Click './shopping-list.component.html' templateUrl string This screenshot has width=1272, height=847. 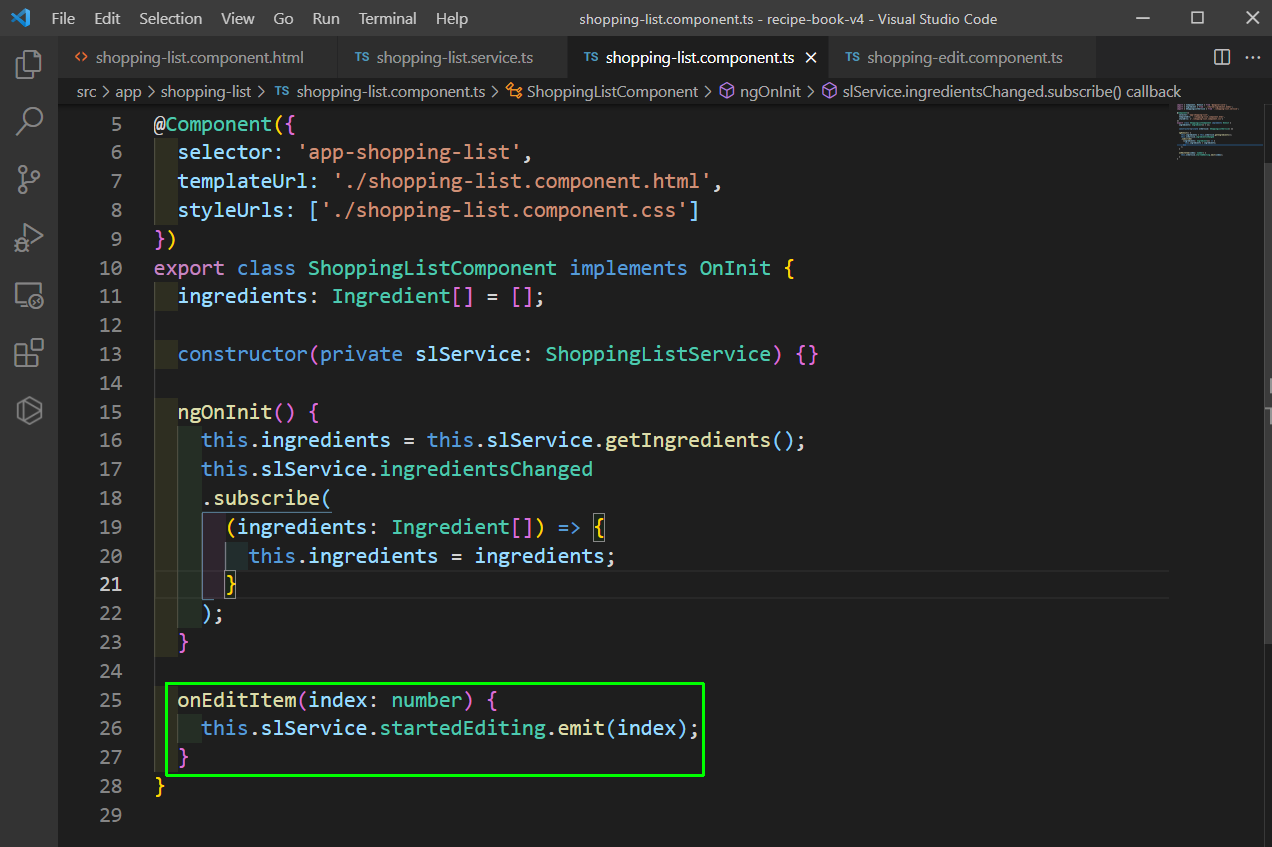point(523,181)
